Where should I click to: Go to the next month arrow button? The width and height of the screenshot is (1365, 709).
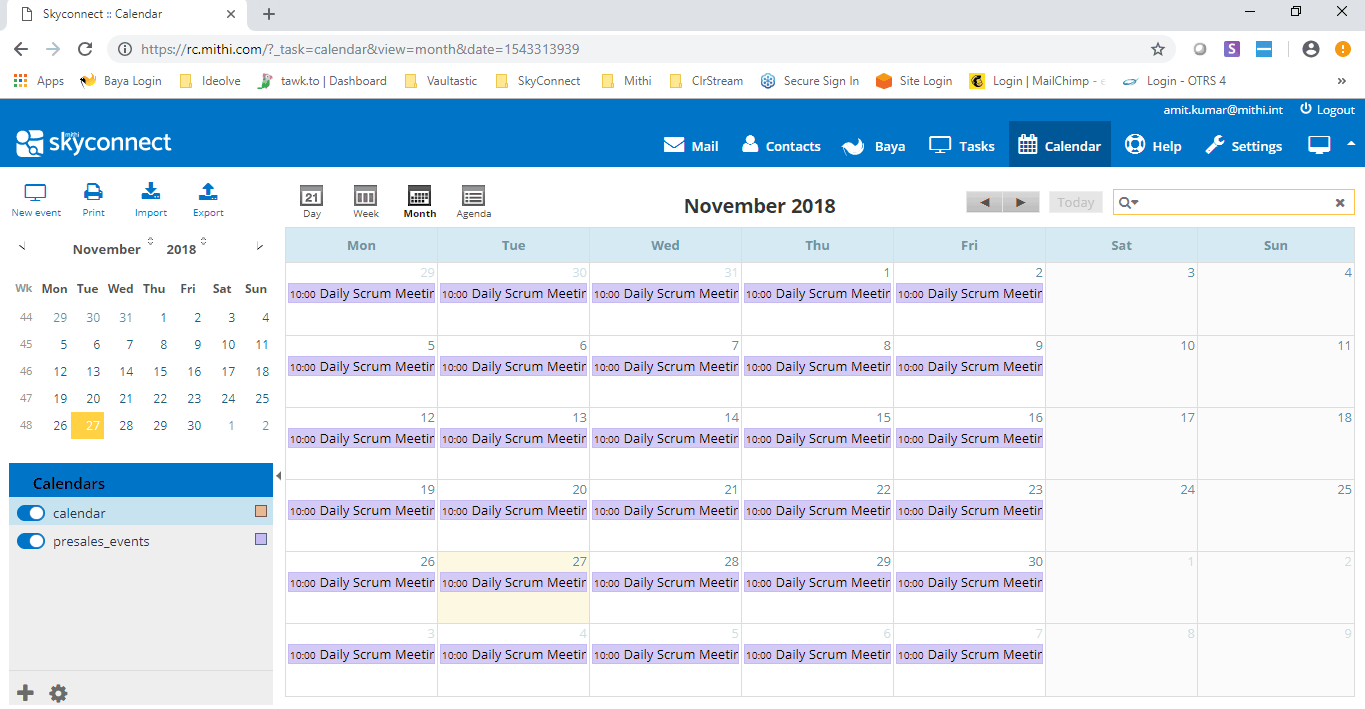pos(1020,203)
